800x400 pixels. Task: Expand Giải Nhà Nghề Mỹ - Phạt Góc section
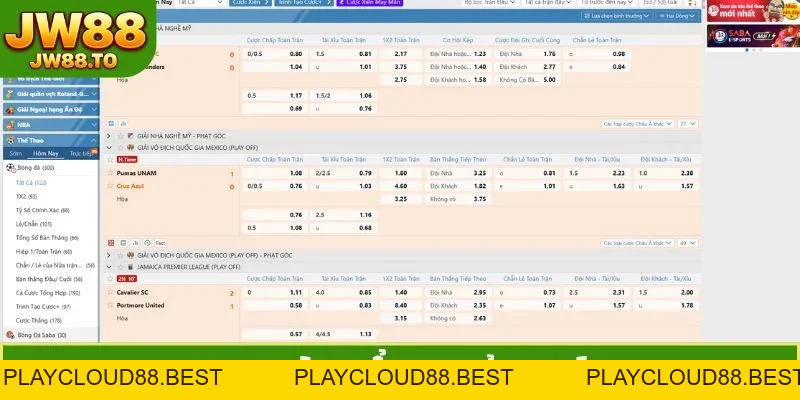pyautogui.click(x=109, y=136)
